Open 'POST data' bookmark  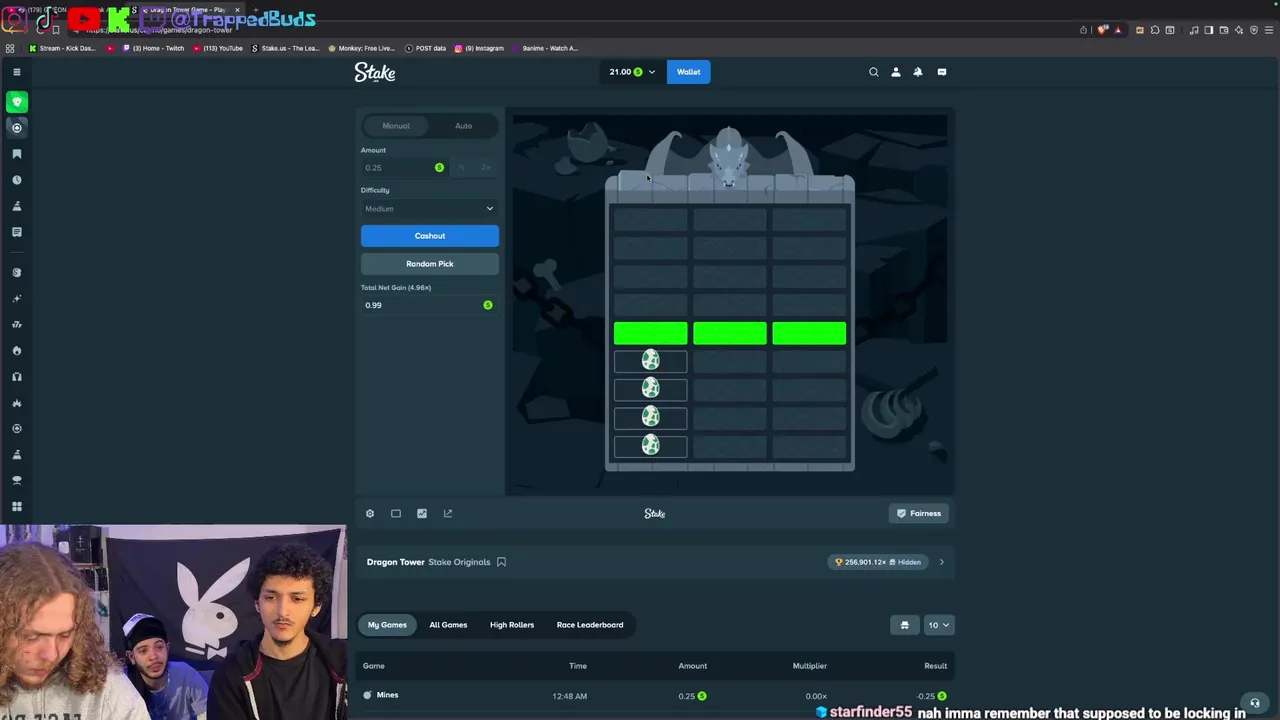click(x=425, y=48)
